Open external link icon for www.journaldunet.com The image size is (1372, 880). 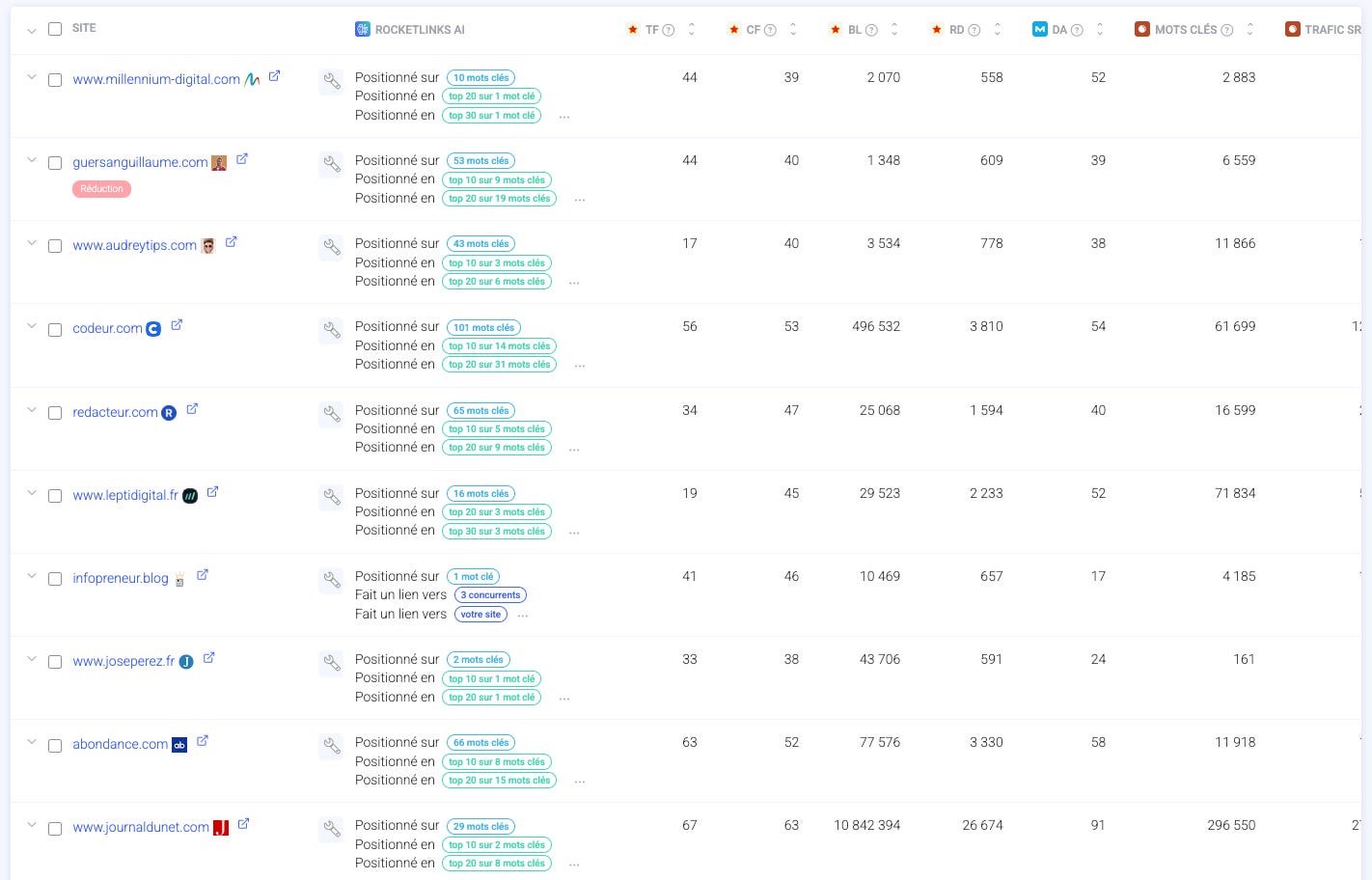pyautogui.click(x=244, y=824)
